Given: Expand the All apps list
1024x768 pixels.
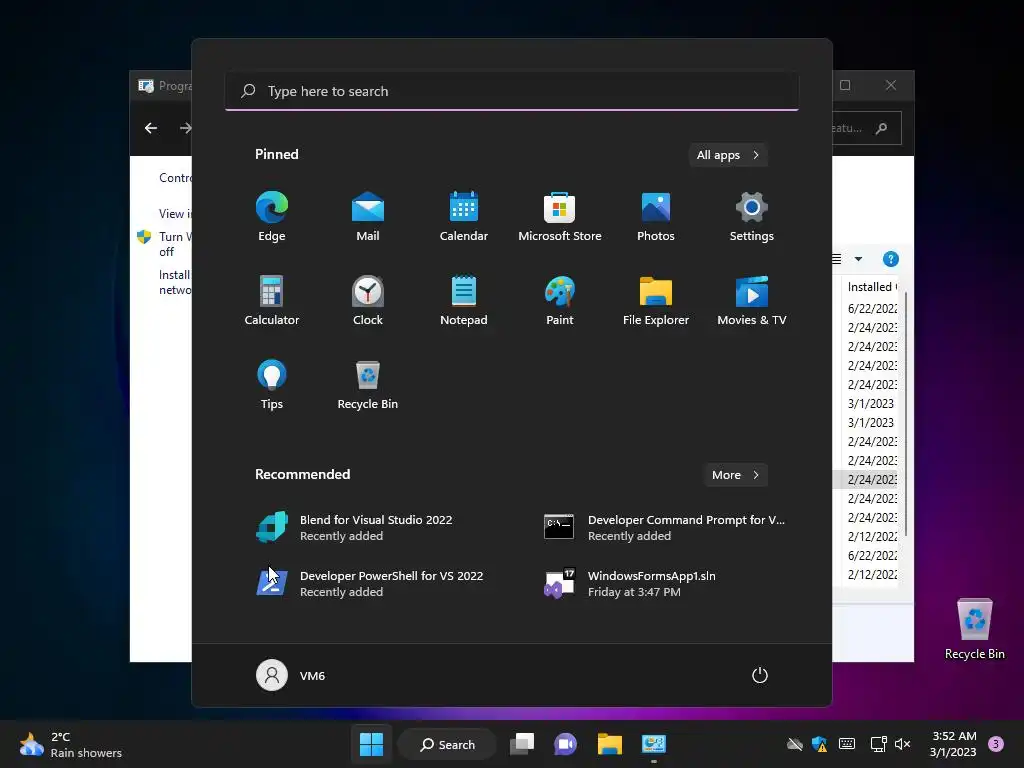Looking at the screenshot, I should (x=728, y=155).
